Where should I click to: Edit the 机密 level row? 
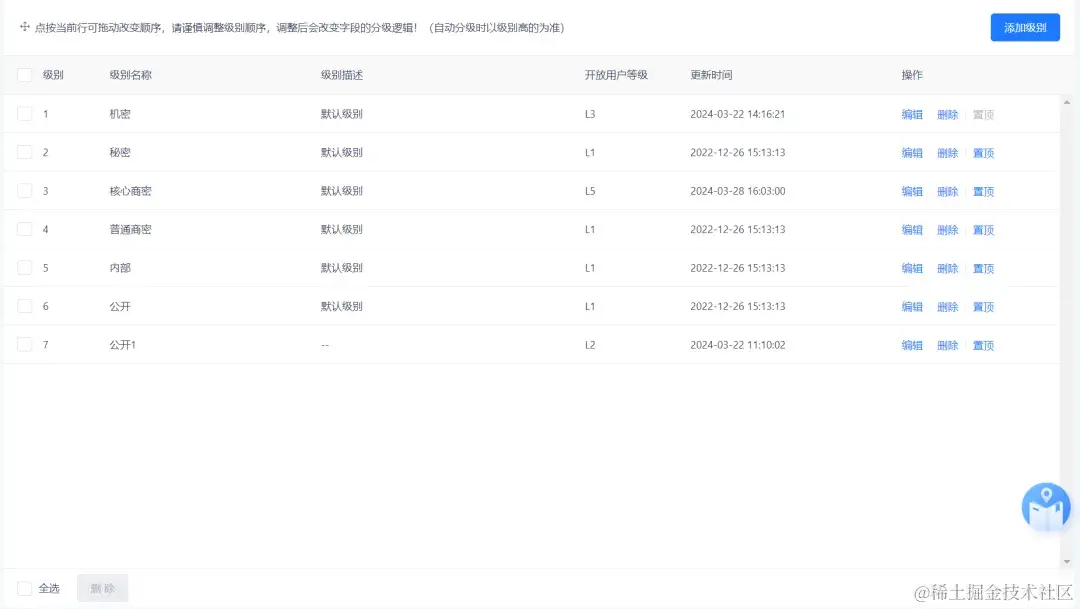(912, 114)
